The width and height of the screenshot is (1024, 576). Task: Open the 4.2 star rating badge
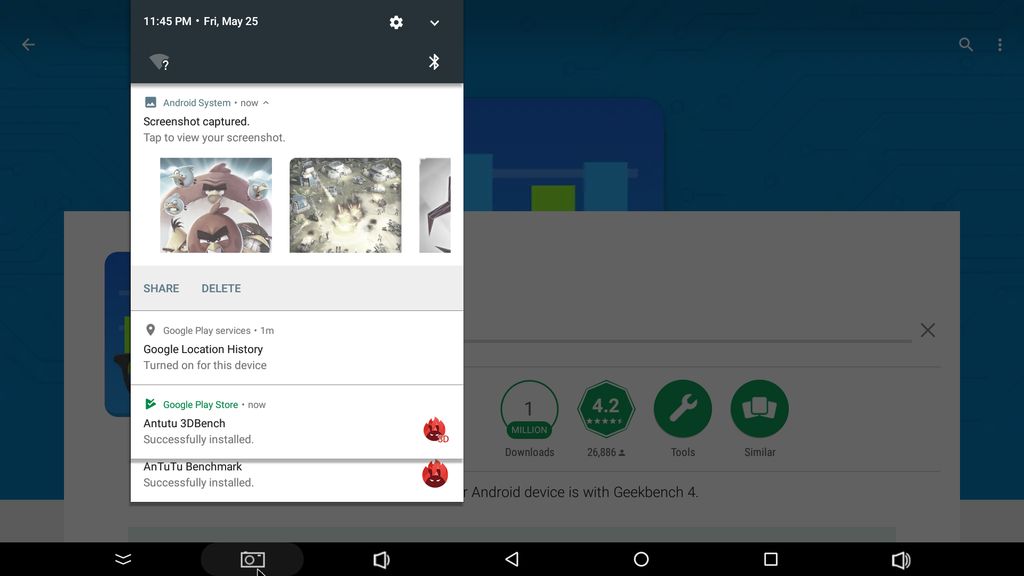click(606, 409)
